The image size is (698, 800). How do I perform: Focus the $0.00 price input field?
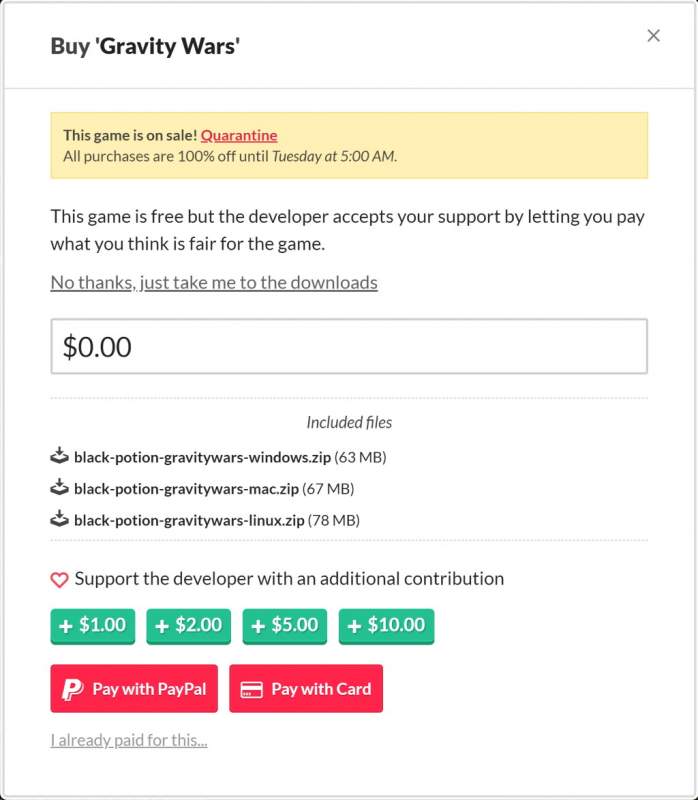click(x=349, y=347)
